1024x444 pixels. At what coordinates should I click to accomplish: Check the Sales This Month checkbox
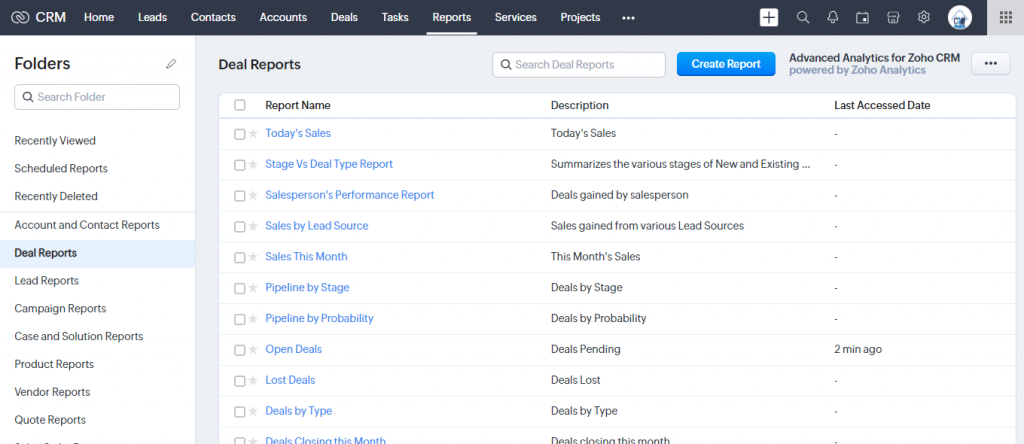pyautogui.click(x=240, y=257)
